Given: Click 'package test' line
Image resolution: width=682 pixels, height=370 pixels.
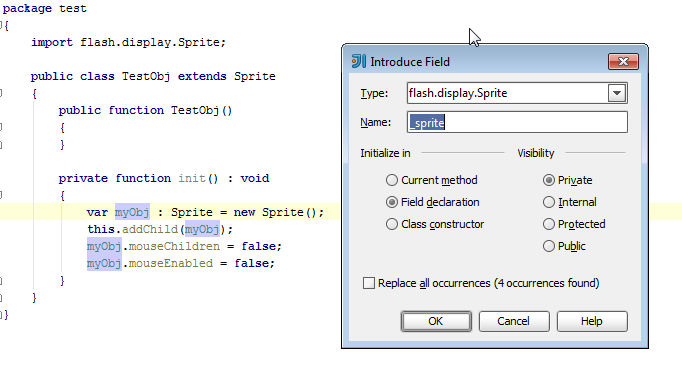Looking at the screenshot, I should (x=44, y=8).
